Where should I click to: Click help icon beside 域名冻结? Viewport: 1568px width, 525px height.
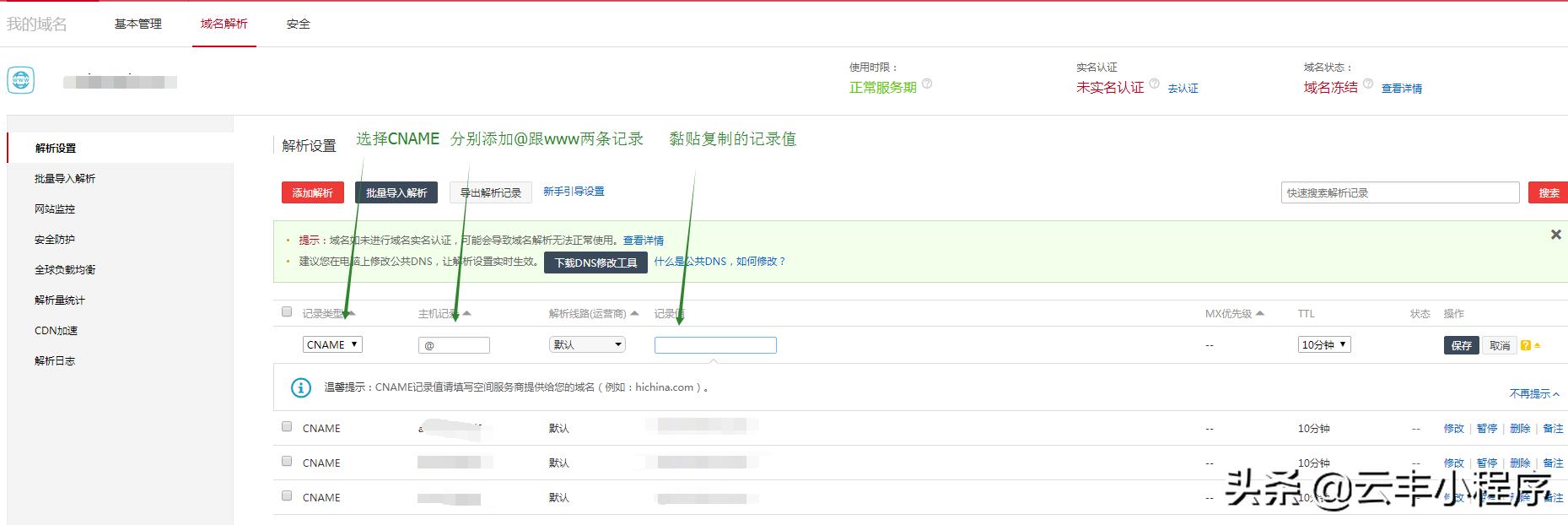(x=1368, y=84)
